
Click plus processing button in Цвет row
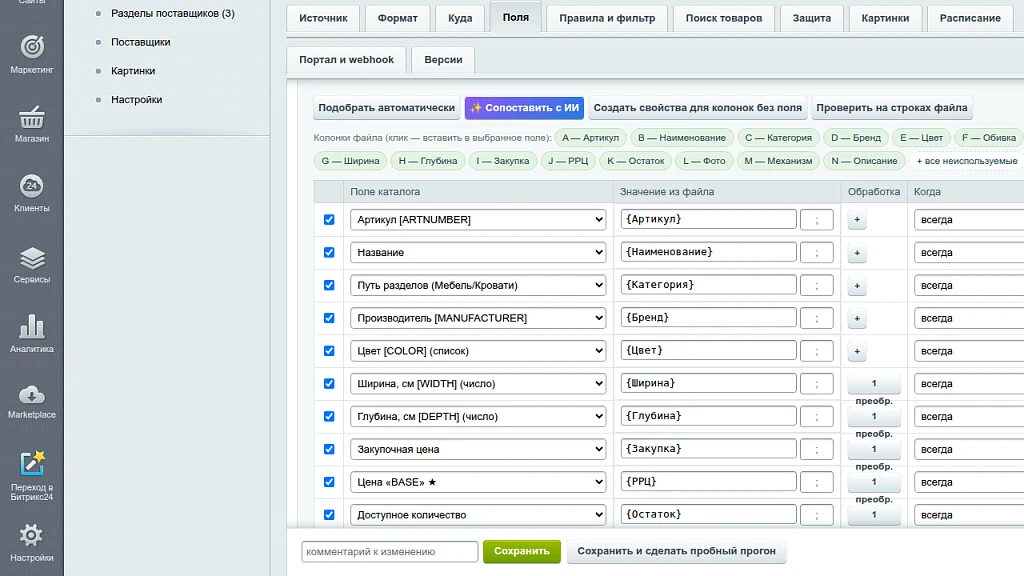click(857, 351)
